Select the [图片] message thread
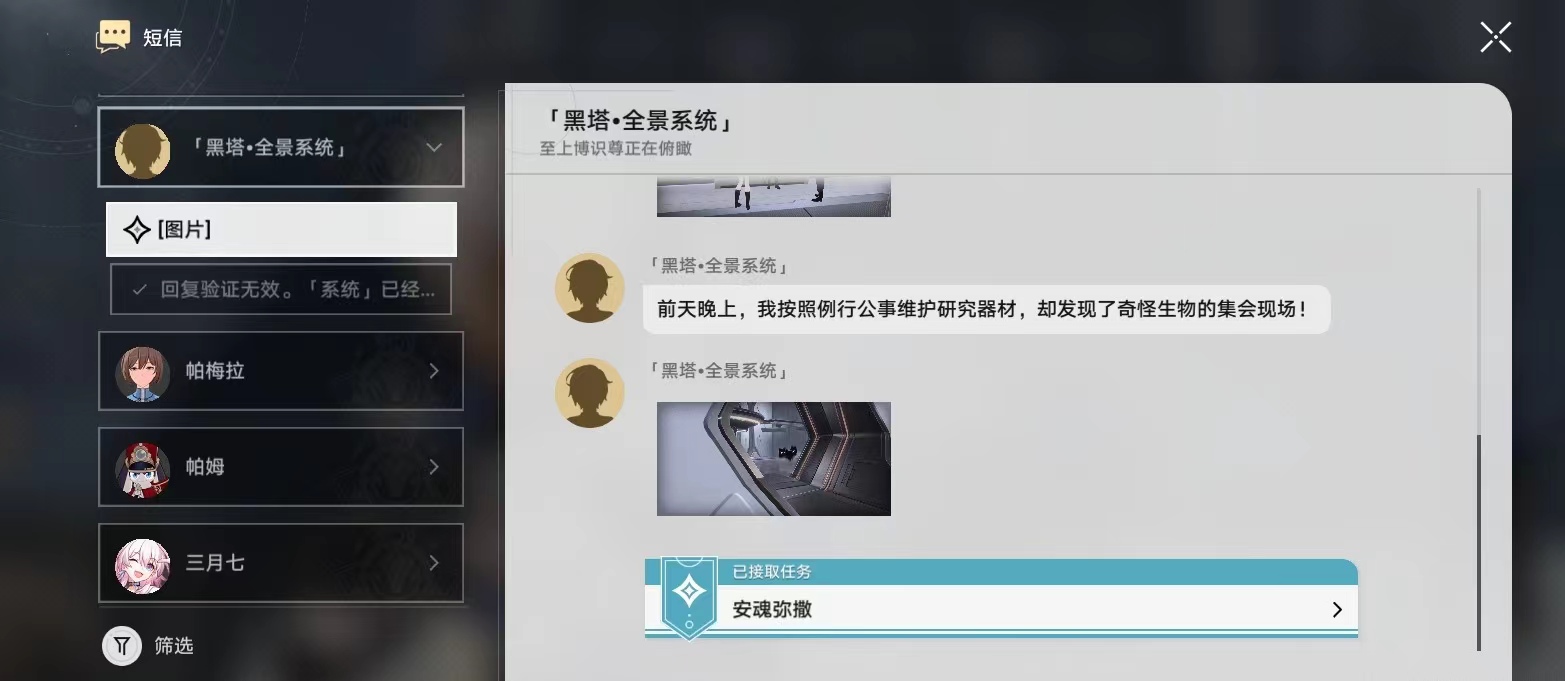The image size is (1565, 681). pos(281,230)
